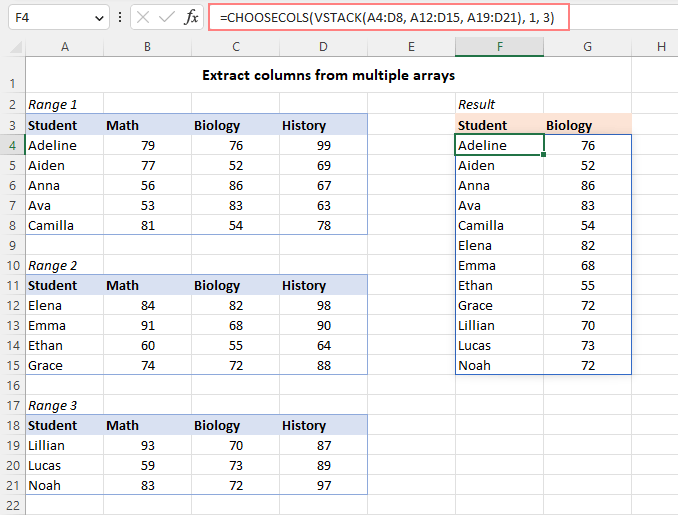Click the fill handle on cell F4
Screen dimensions: 678x515
[x=544, y=154]
